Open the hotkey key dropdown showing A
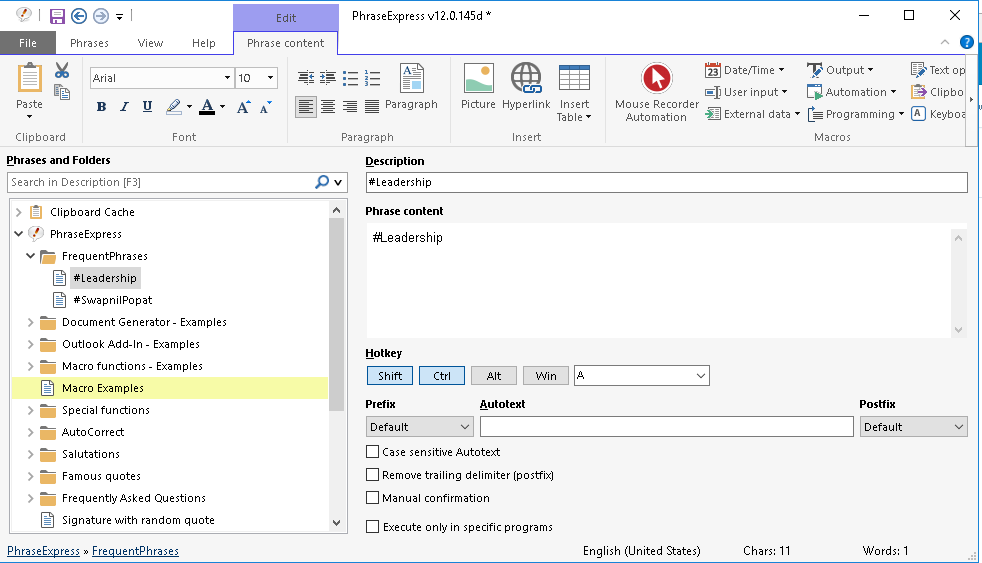The width and height of the screenshot is (982, 563). [642, 376]
